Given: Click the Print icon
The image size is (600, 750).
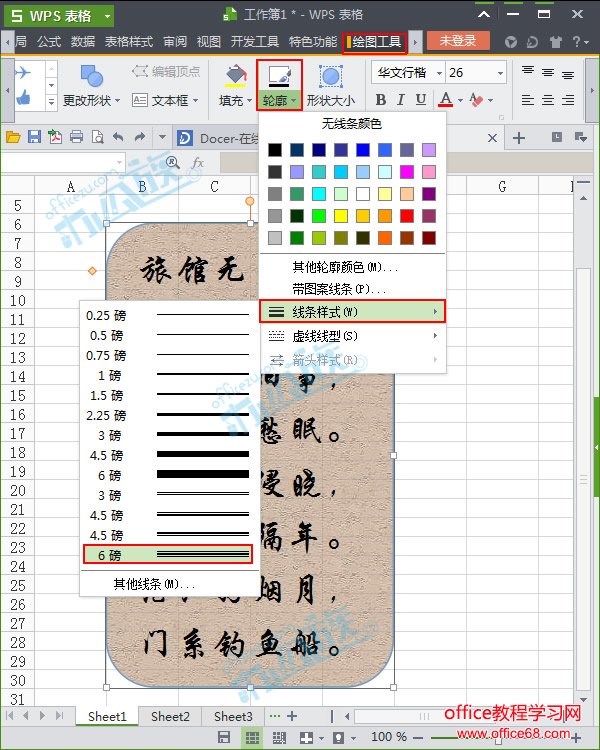Looking at the screenshot, I should [x=76, y=137].
